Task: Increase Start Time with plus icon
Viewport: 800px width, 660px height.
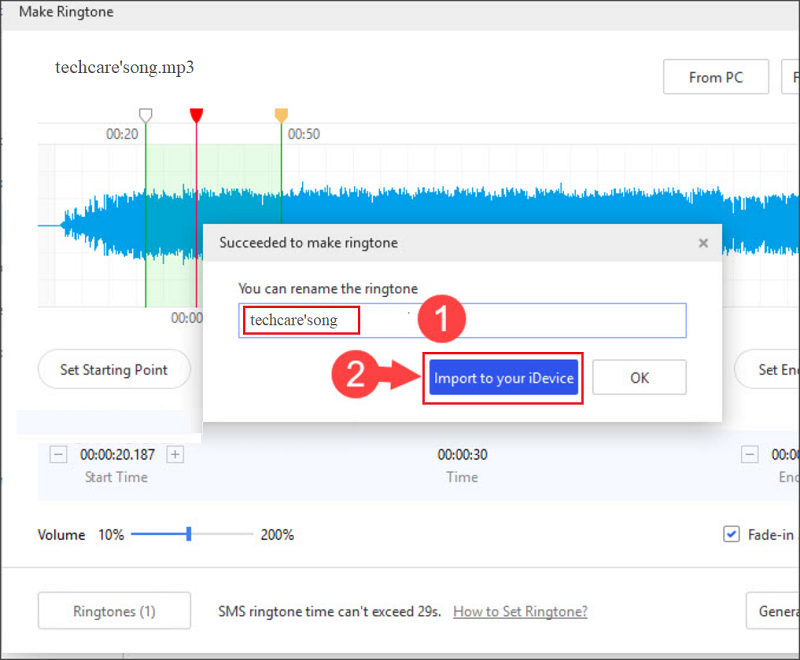Action: [175, 455]
